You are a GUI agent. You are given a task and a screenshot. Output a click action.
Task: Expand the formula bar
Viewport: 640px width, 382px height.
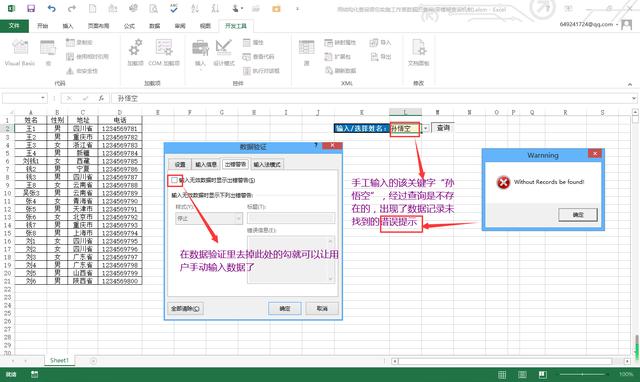[x=633, y=98]
